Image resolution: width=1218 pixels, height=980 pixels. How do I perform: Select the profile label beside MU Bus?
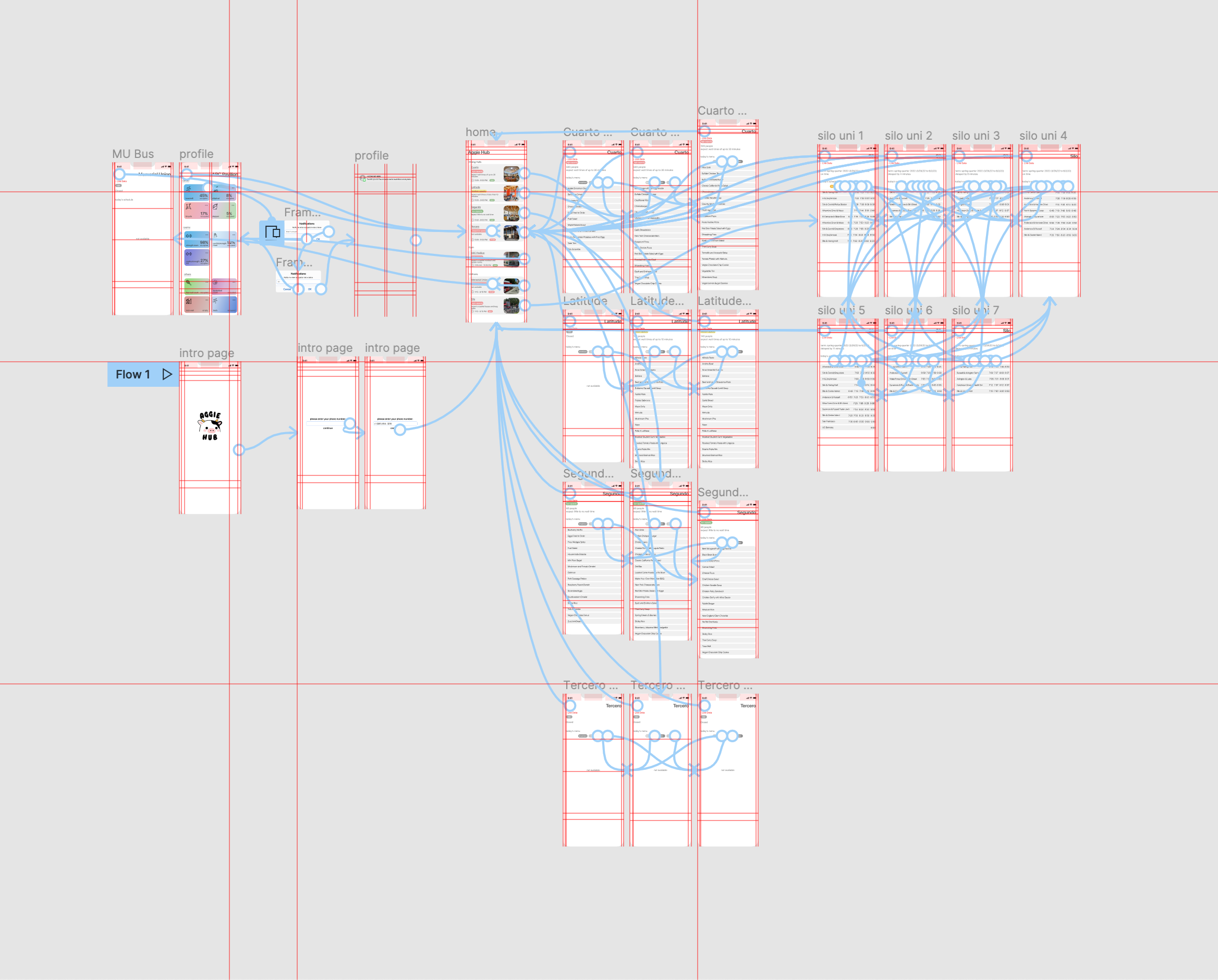[196, 154]
